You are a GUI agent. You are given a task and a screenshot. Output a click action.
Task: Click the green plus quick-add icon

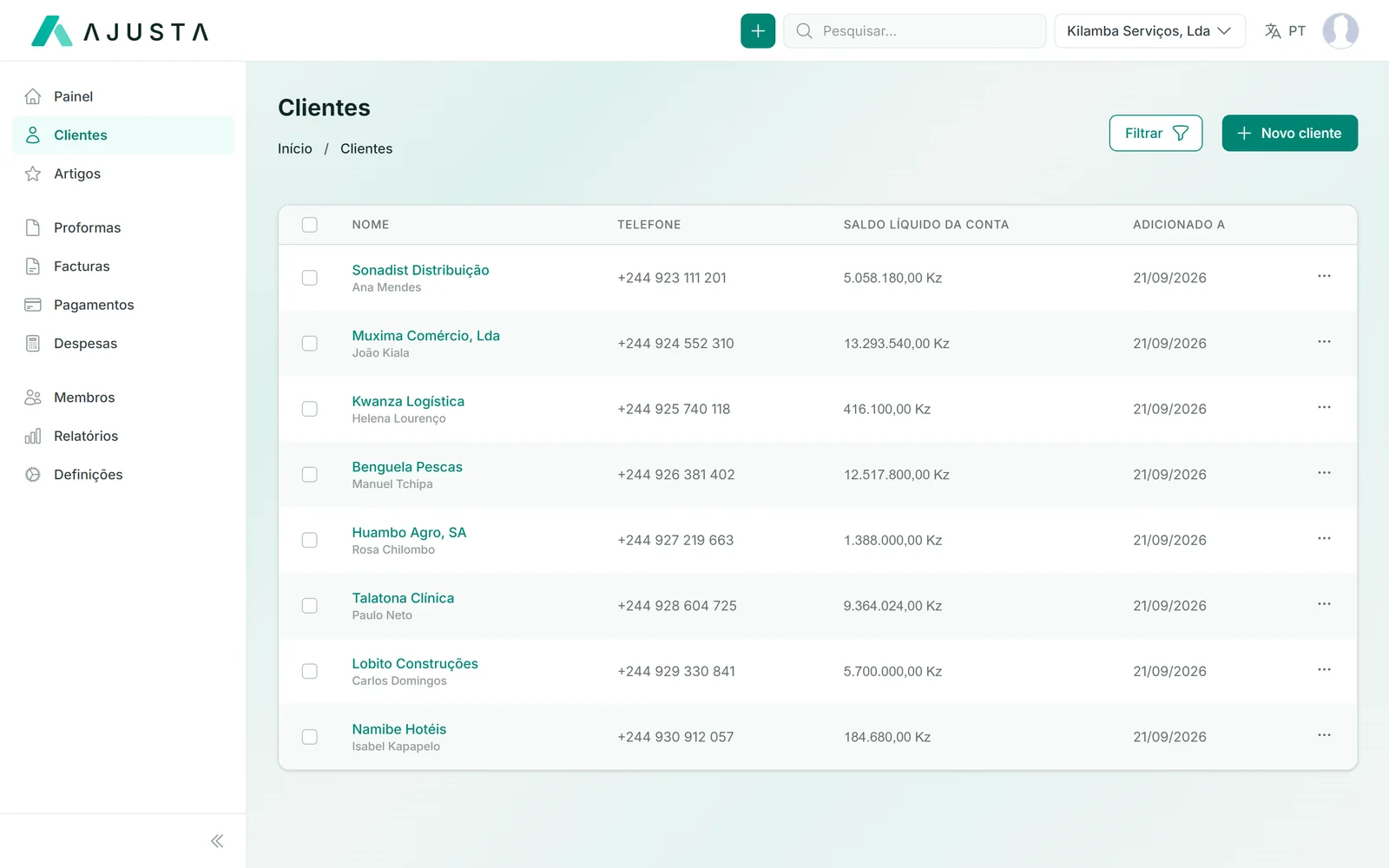[x=757, y=31]
